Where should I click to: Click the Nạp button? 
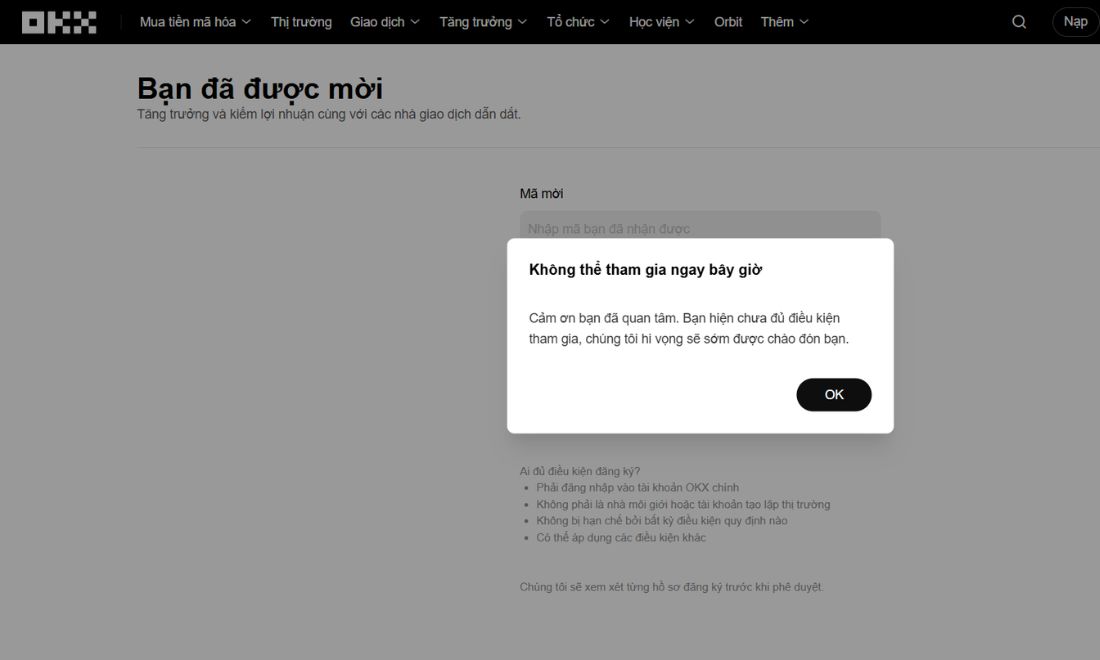tap(1075, 22)
